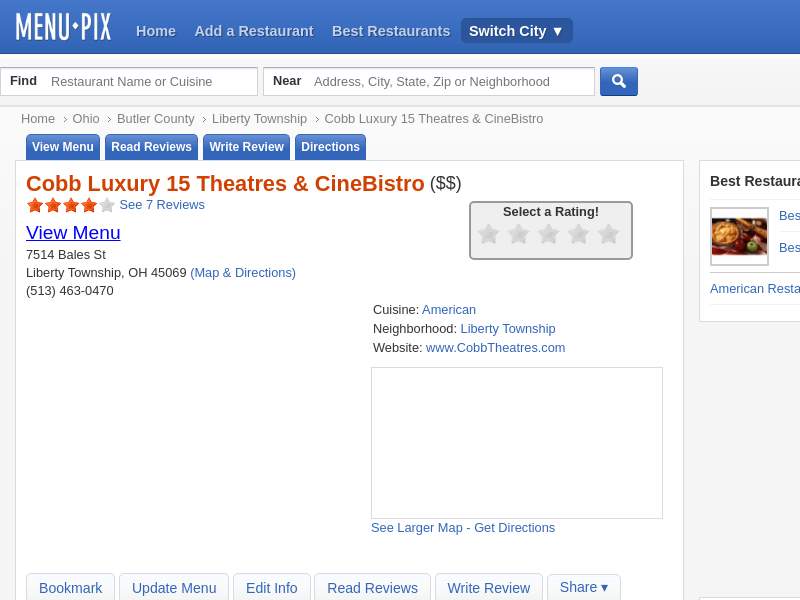Click the Edit Info button
The image size is (800, 600).
(271, 587)
